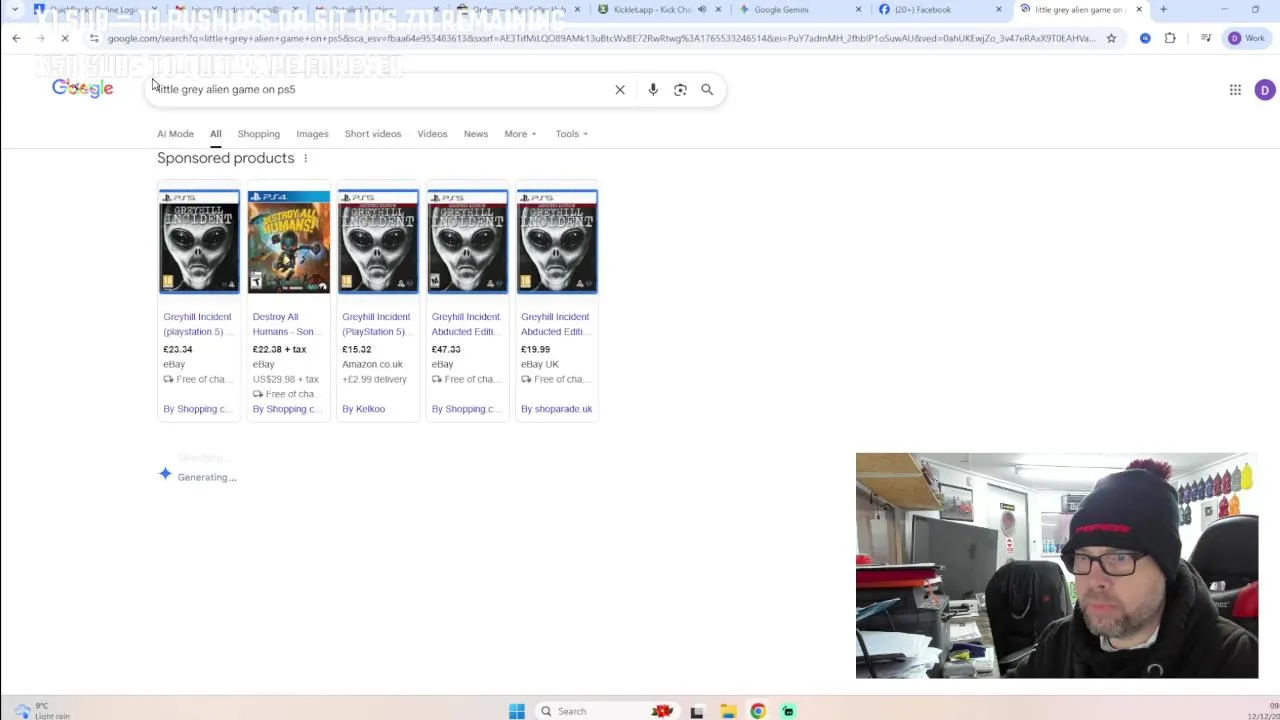
Task: Click the 'Amazon.co.uk' seller text
Action: pyautogui.click(x=372, y=364)
